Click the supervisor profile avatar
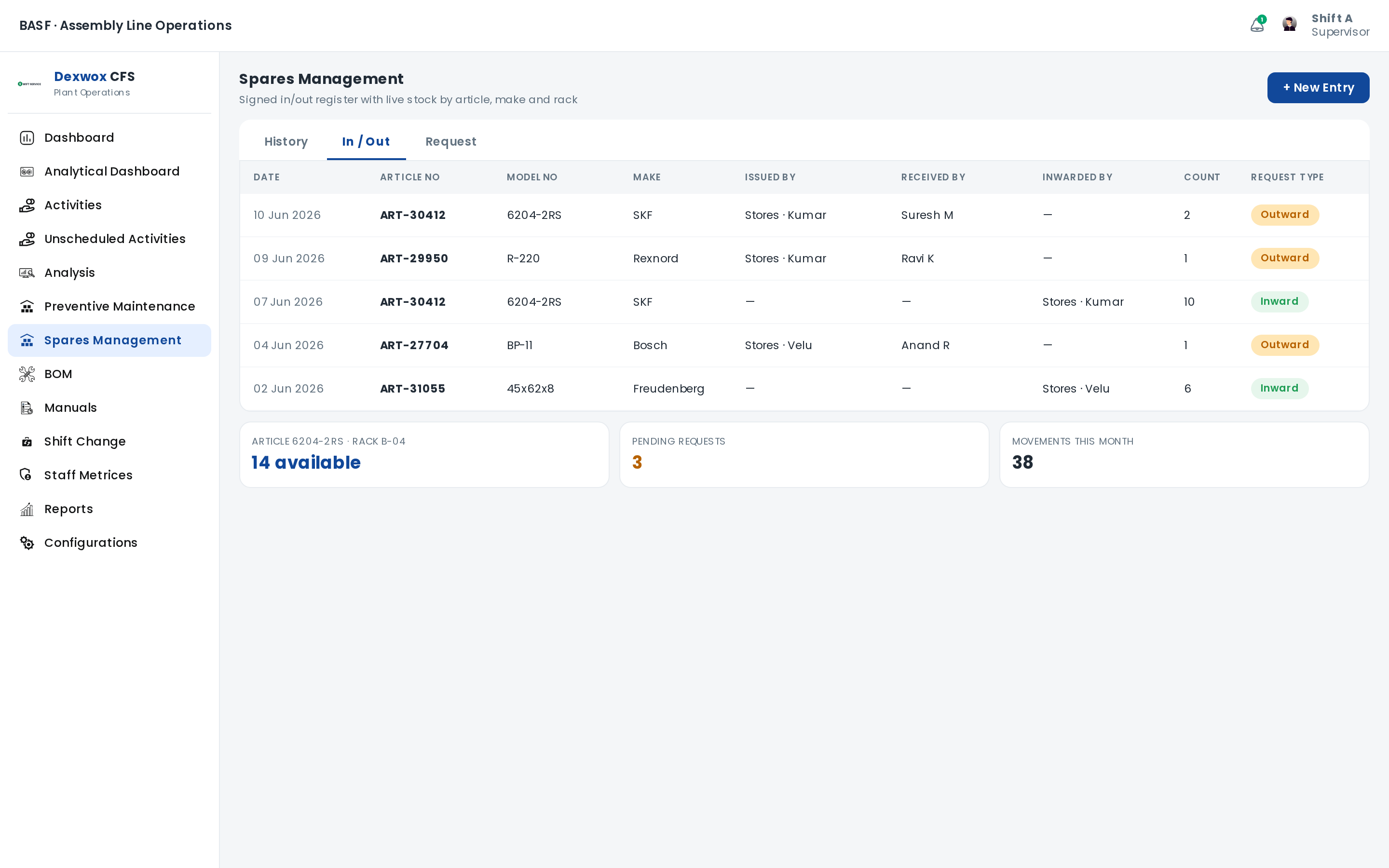1389x868 pixels. click(1289, 24)
